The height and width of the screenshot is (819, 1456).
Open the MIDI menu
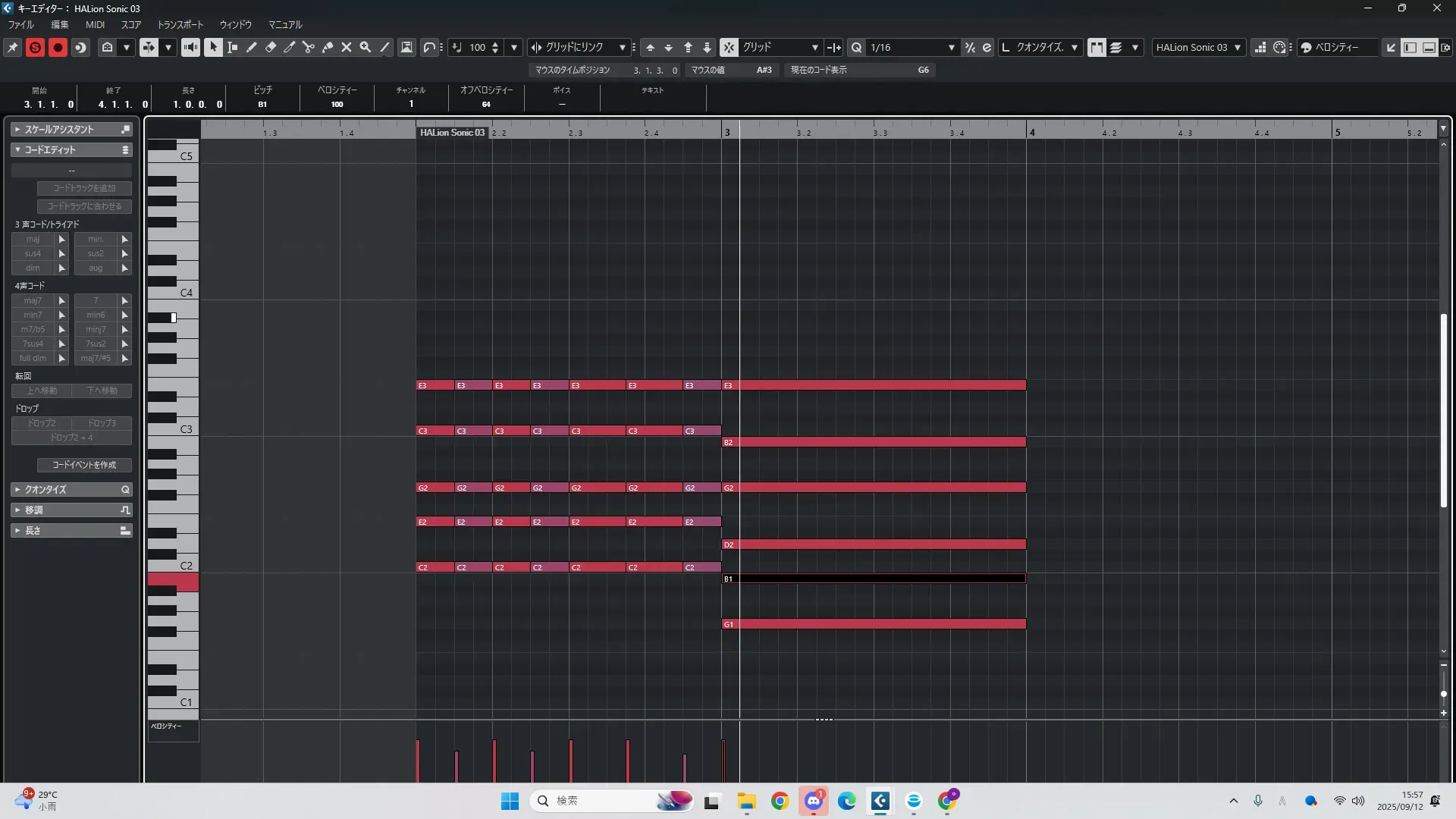pyautogui.click(x=95, y=24)
